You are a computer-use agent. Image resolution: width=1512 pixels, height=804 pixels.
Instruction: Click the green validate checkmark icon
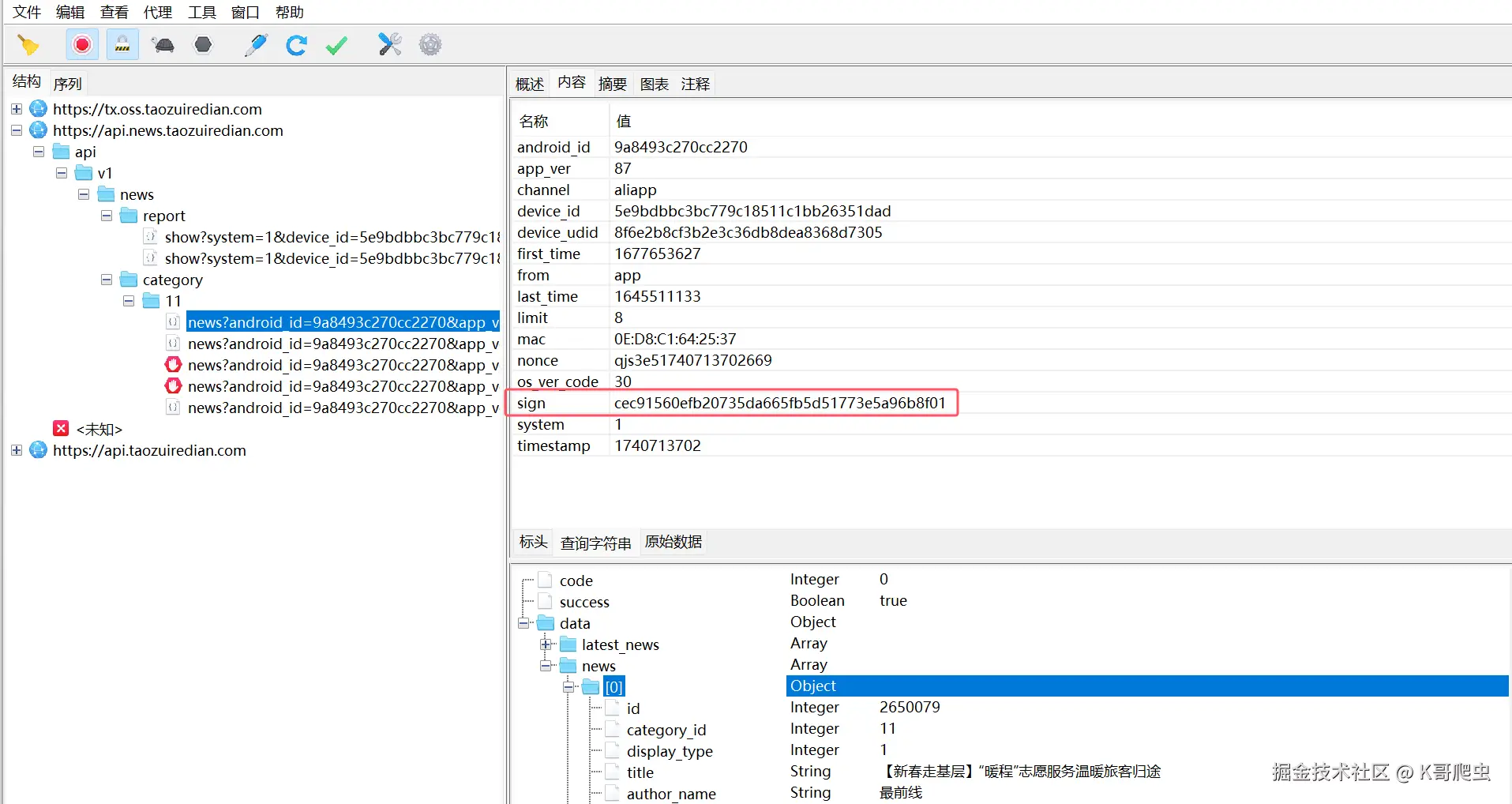tap(336, 45)
